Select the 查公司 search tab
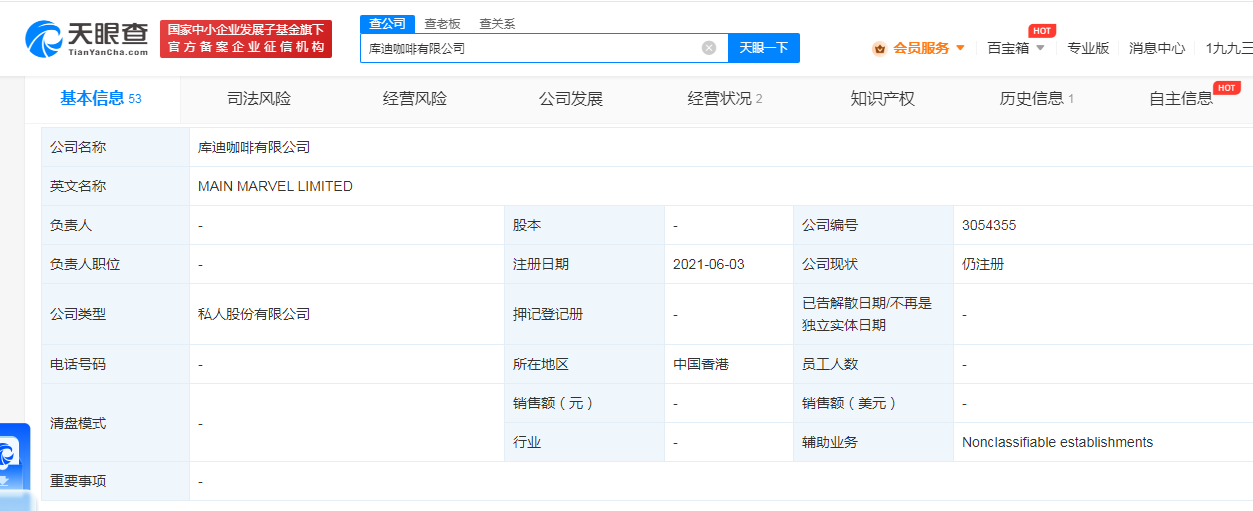 click(387, 24)
